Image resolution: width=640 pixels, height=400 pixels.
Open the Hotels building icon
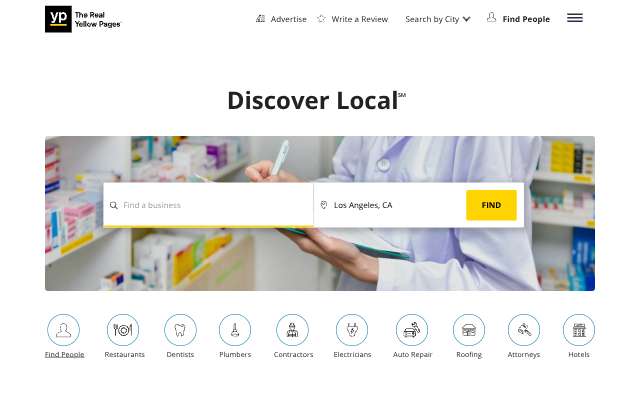(x=579, y=330)
